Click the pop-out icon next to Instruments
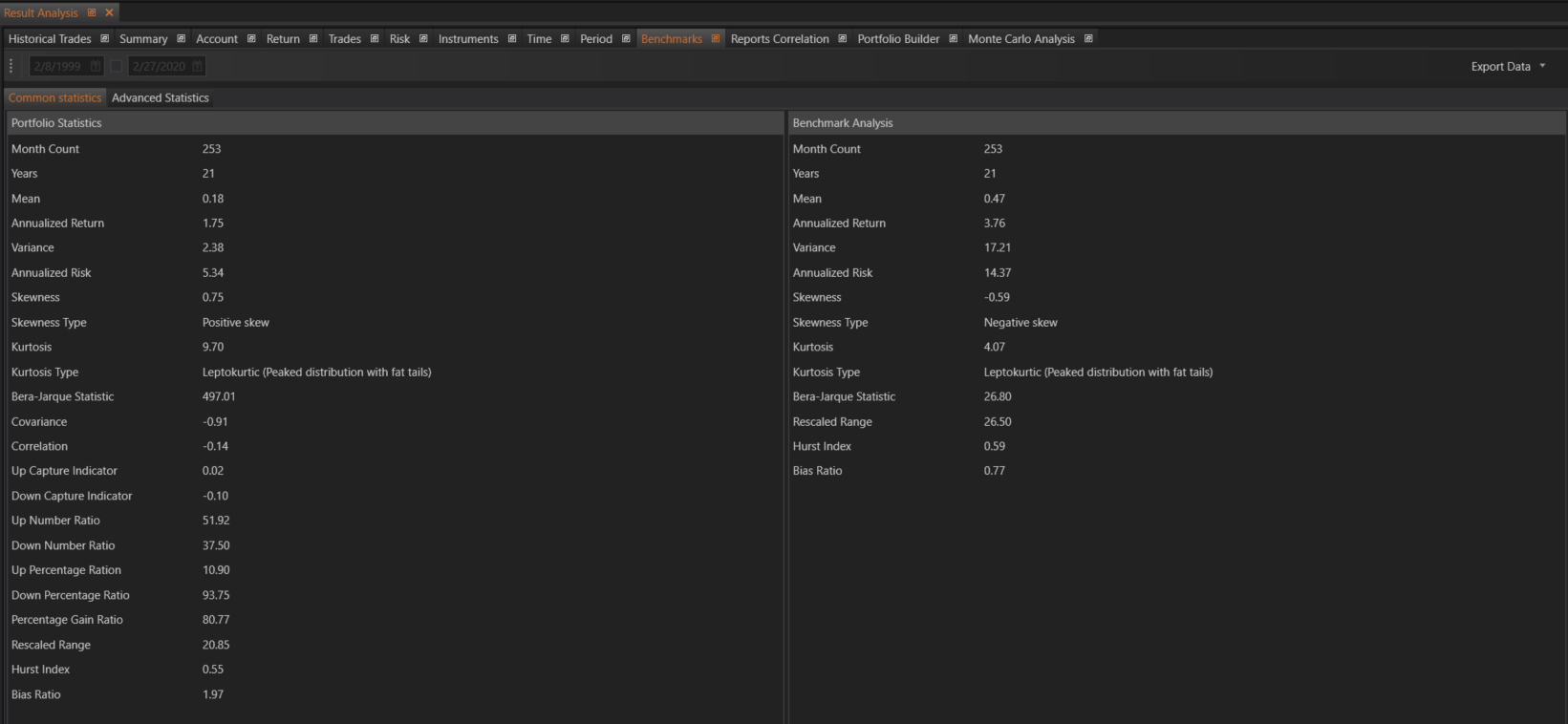The image size is (1568, 724). (512, 39)
